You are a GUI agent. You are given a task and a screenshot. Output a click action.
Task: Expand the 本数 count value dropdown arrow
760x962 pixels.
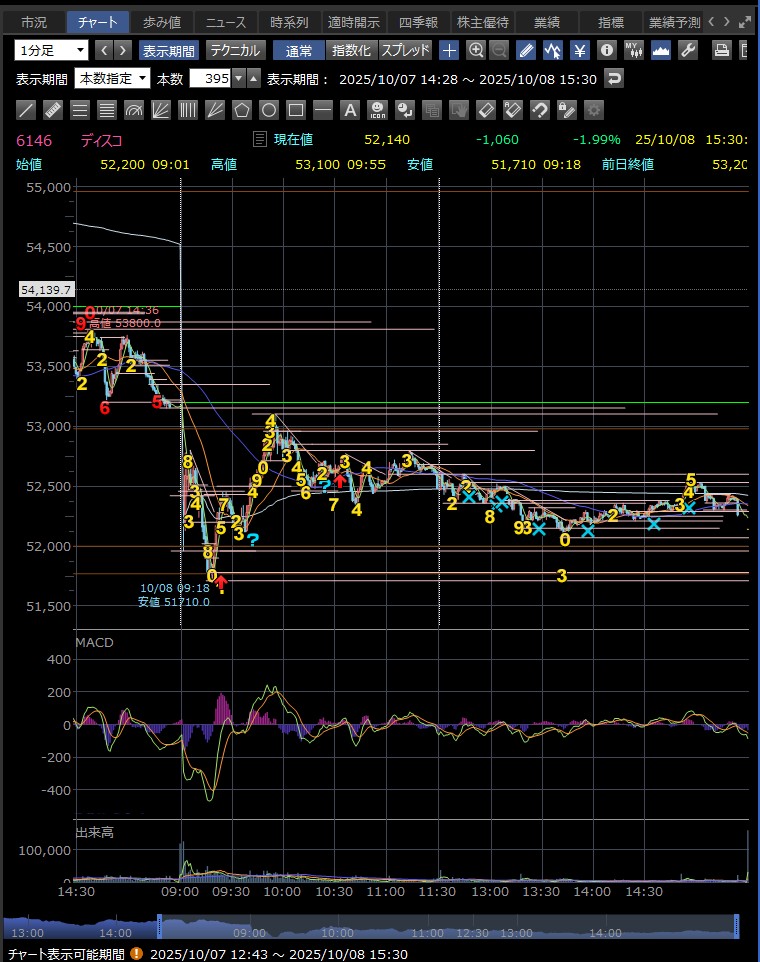[253, 78]
